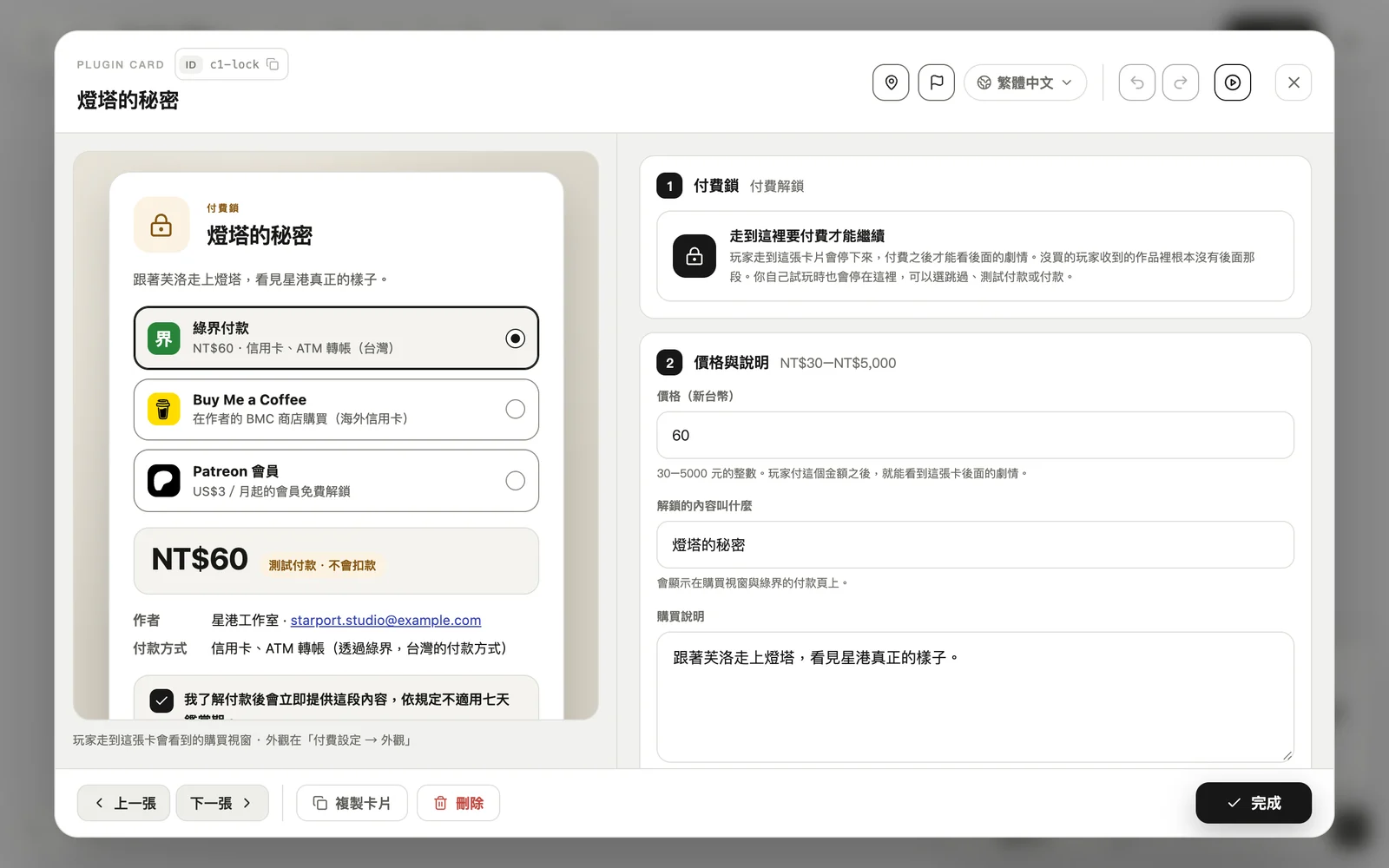Click the step 2 價格與說明 section header
The width and height of the screenshot is (1389, 868).
pyautogui.click(x=776, y=363)
